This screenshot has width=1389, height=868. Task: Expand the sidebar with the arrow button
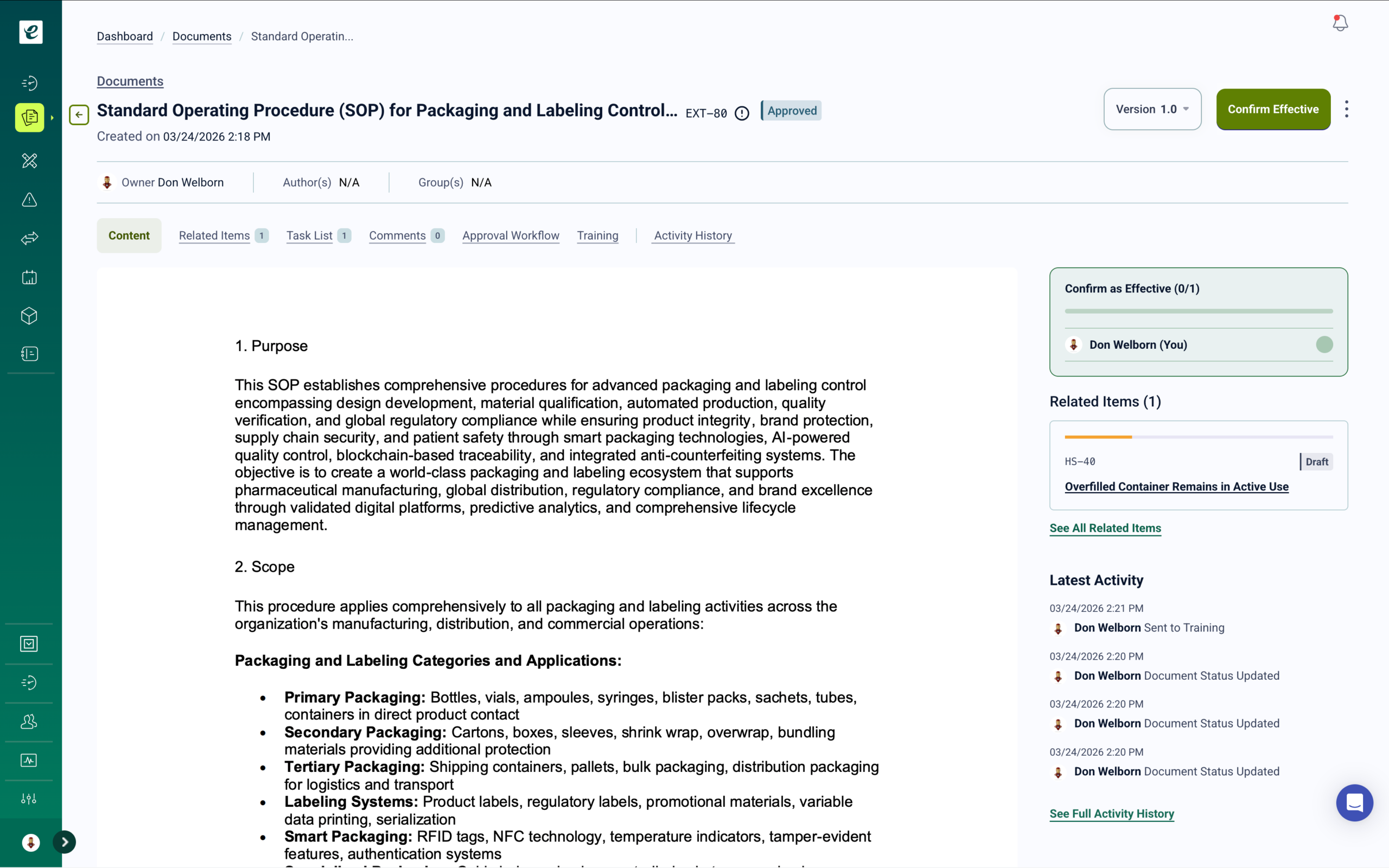coord(65,841)
